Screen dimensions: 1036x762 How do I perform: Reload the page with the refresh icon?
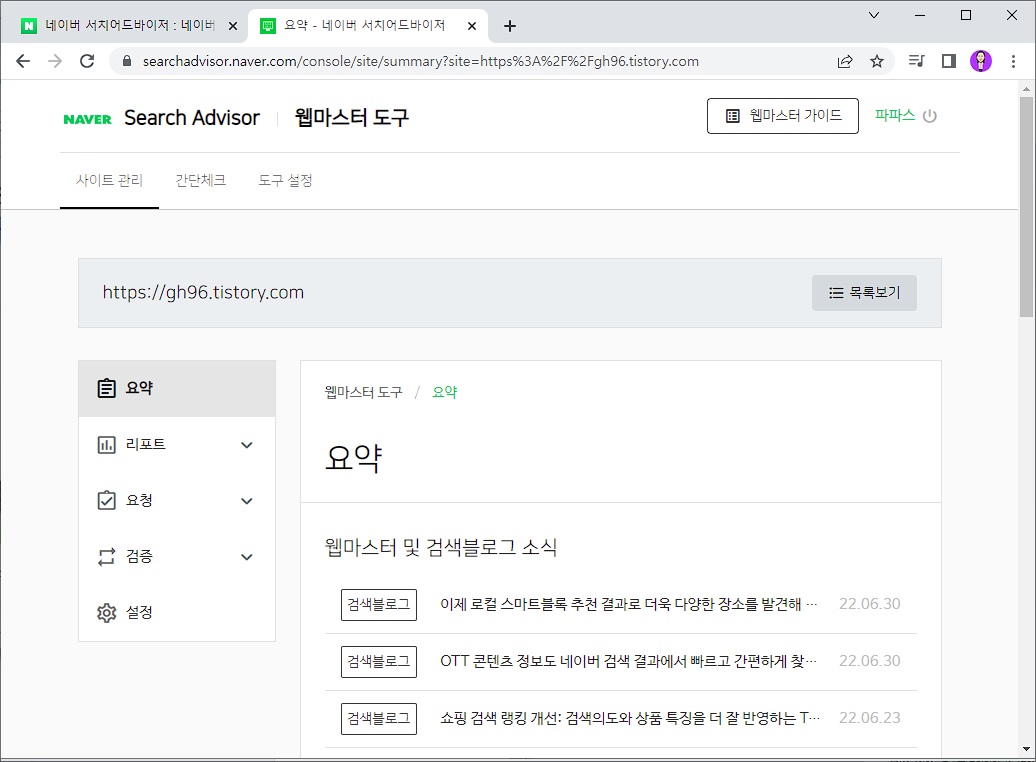87,61
